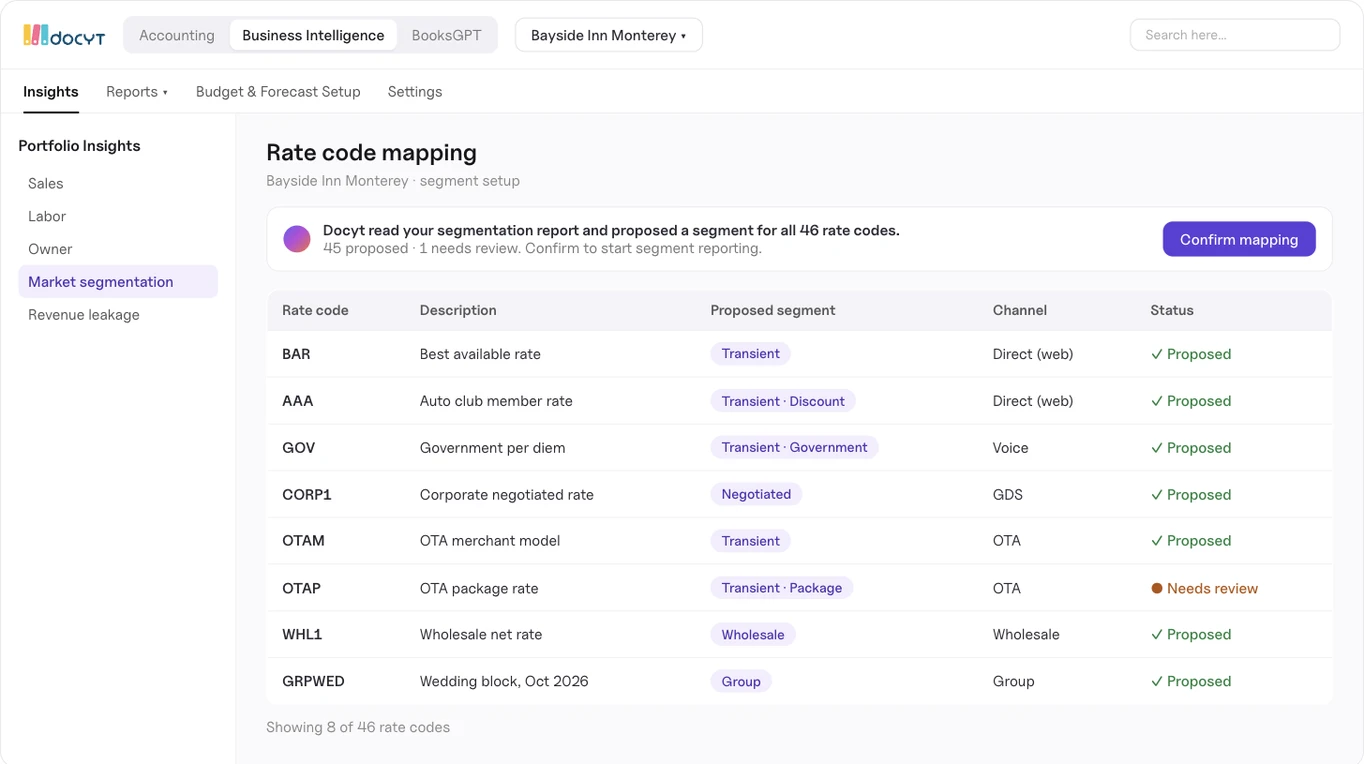Click the Wholesale segment tag for WHL1
1364x764 pixels.
click(x=753, y=634)
